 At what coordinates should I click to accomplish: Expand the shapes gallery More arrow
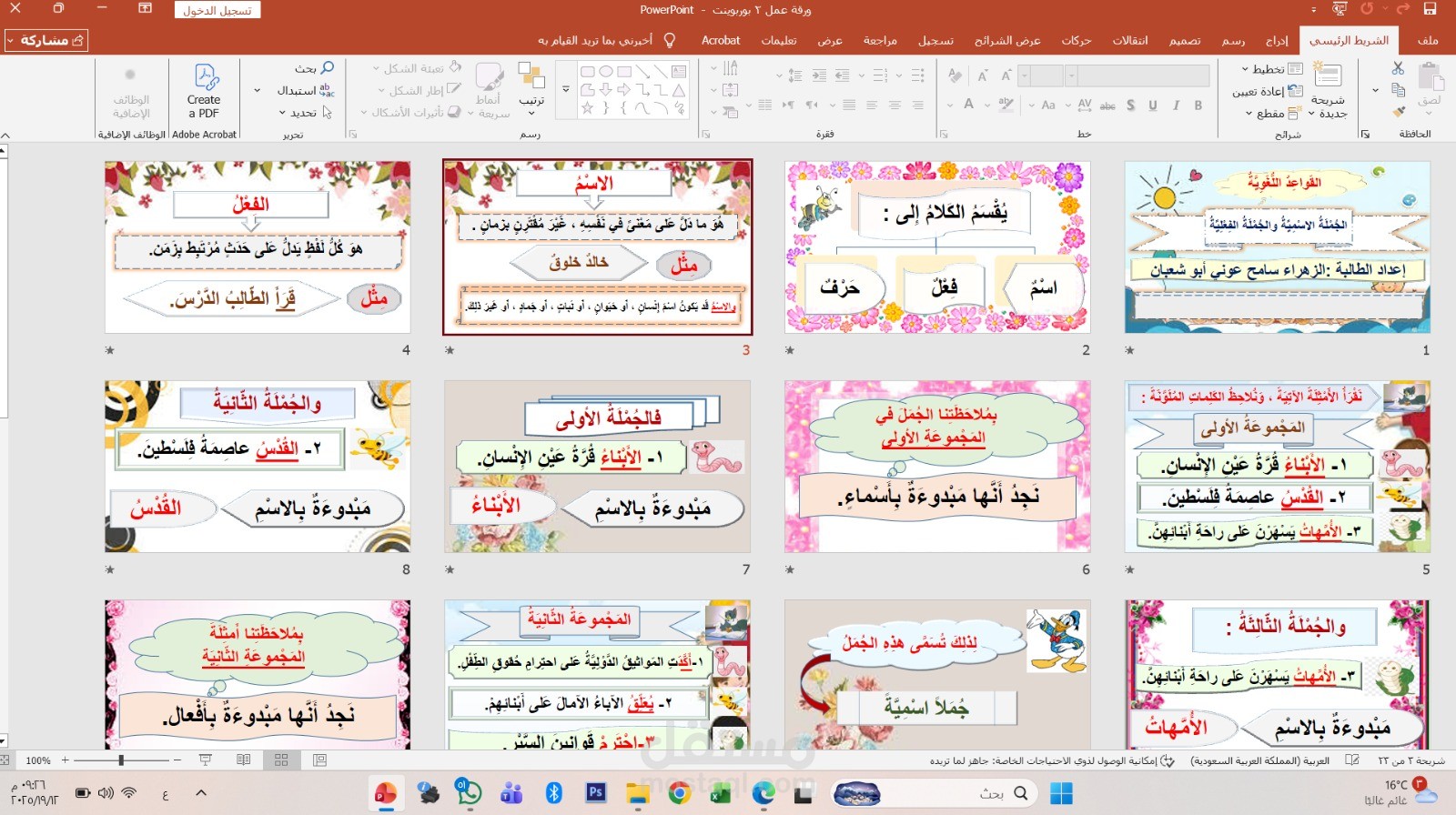tap(565, 89)
